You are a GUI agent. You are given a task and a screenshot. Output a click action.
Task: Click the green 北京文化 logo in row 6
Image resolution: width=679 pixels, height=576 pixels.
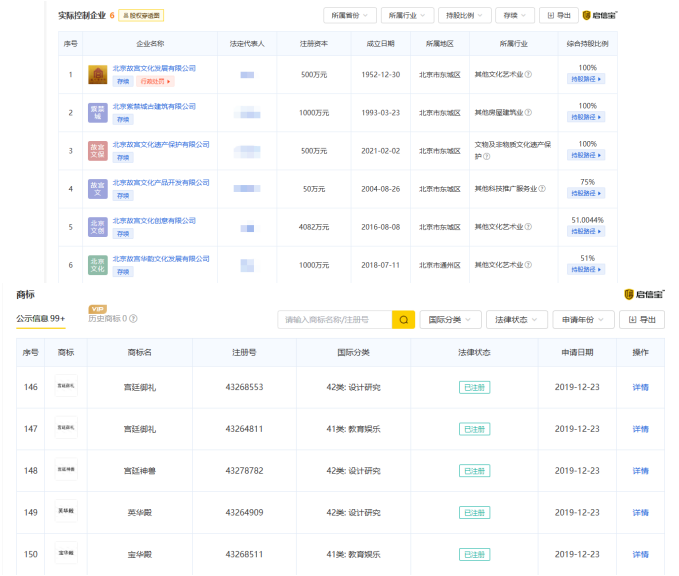[97, 265]
